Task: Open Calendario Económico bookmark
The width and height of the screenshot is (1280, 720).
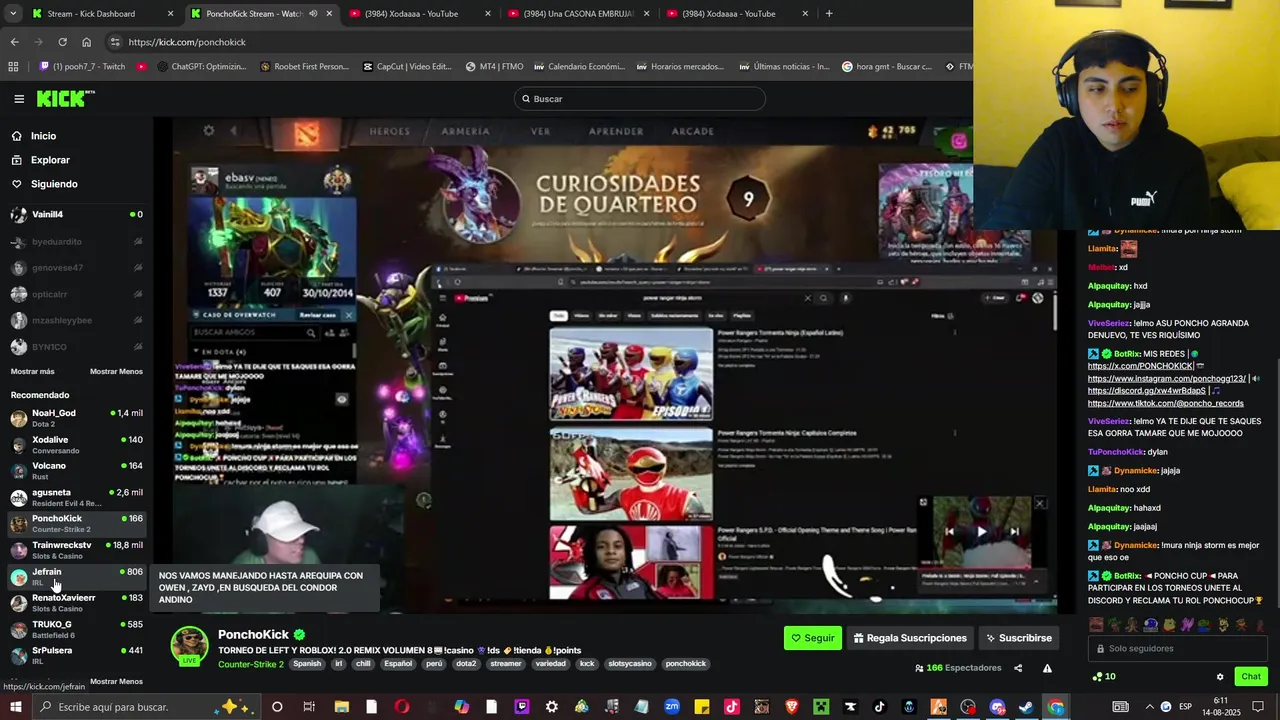Action: (x=579, y=67)
